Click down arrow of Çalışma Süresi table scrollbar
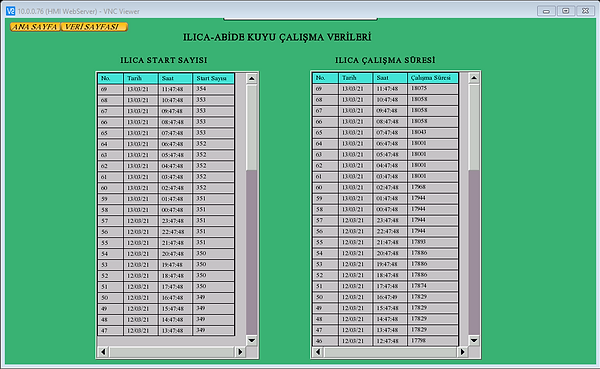 474,340
